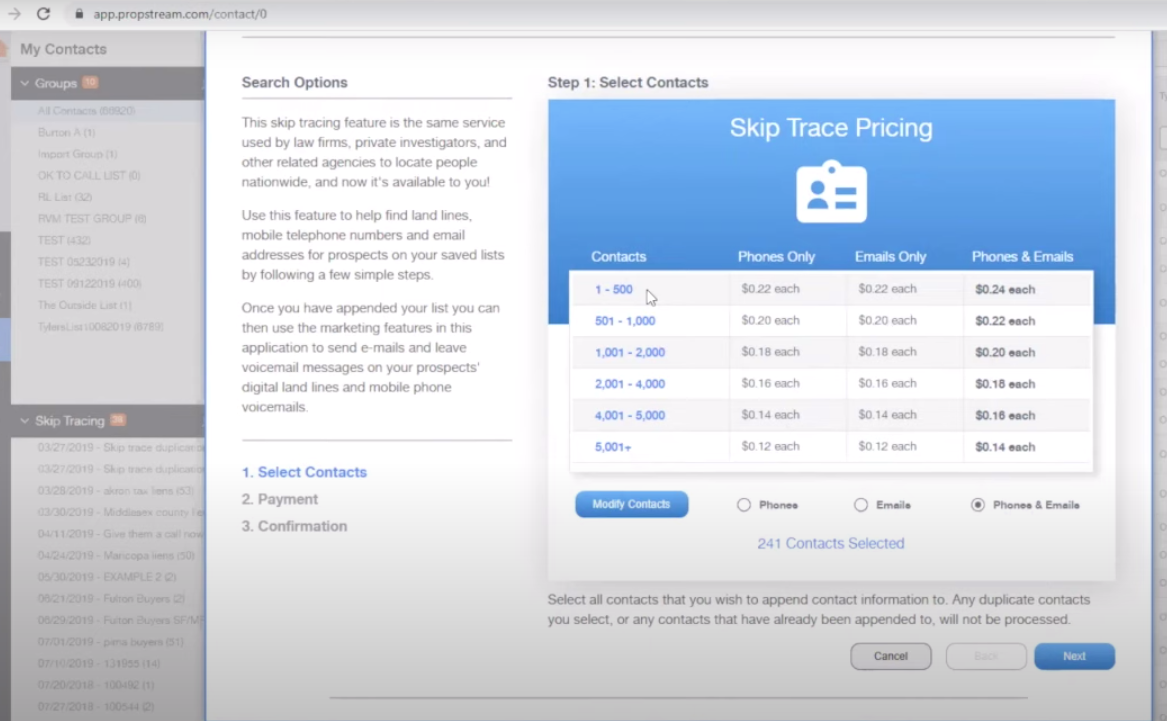1167x721 pixels.
Task: Select the 2,001 - 4,000 pricing tier
Action: coord(630,384)
